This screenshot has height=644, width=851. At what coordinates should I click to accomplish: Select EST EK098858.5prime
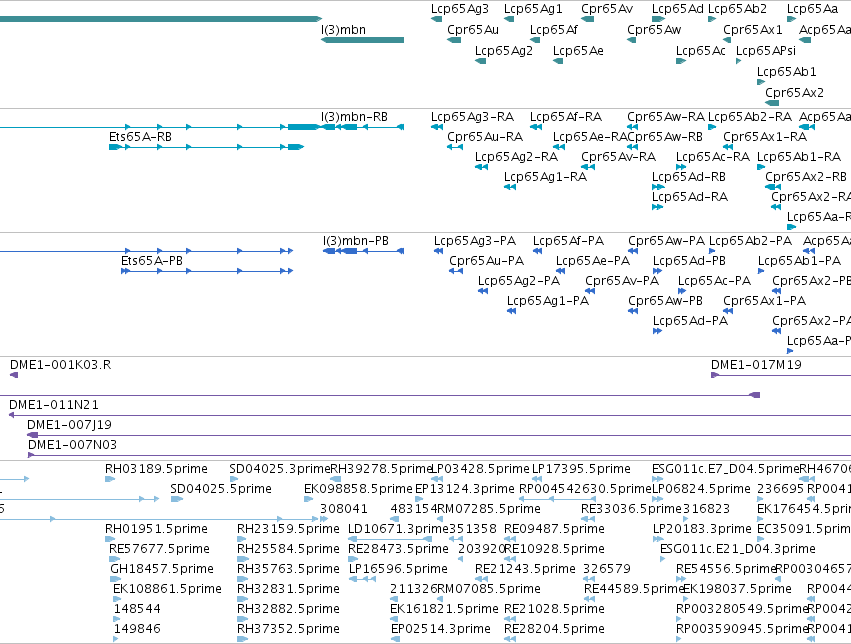(358, 489)
